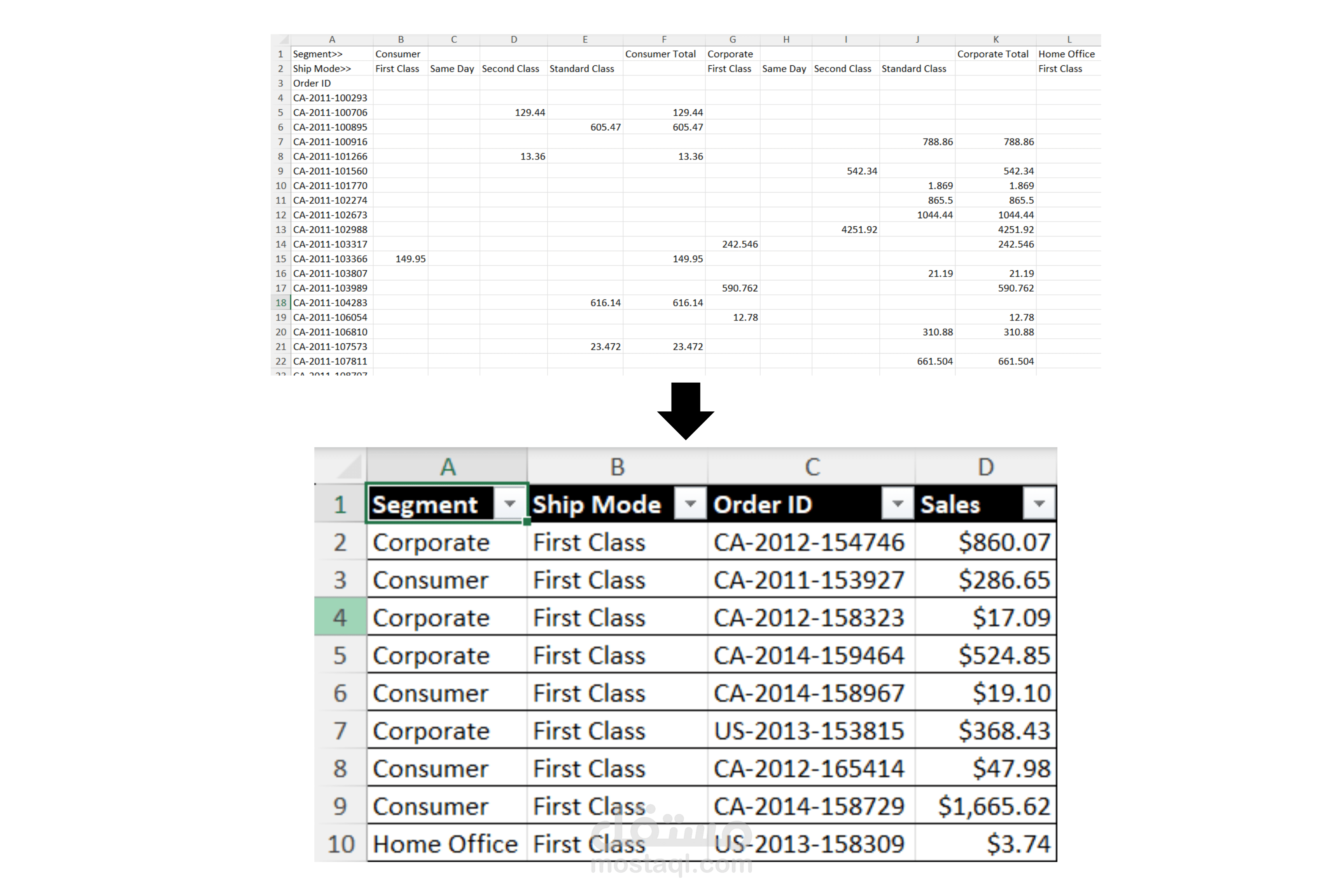Viewport: 1344px width, 896px height.
Task: Click cell CA-2012-154746
Action: [812, 542]
